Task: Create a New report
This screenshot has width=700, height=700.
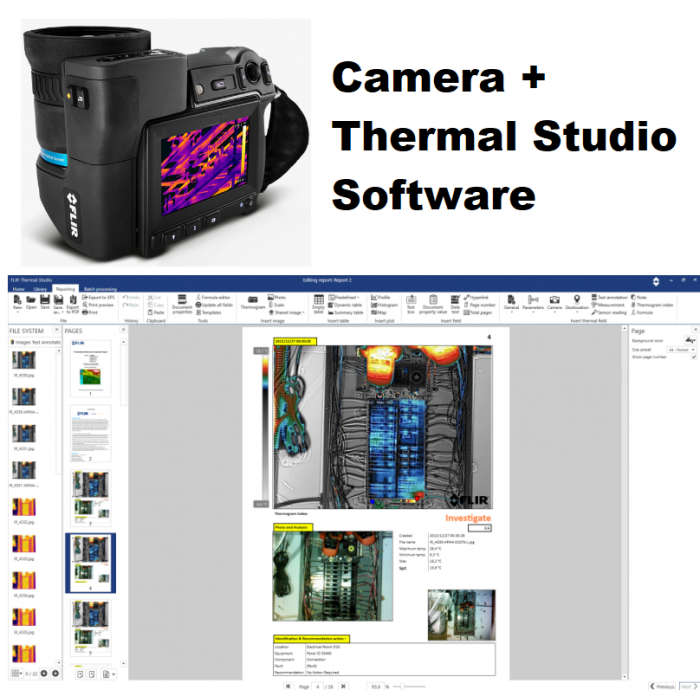Action: tap(17, 302)
